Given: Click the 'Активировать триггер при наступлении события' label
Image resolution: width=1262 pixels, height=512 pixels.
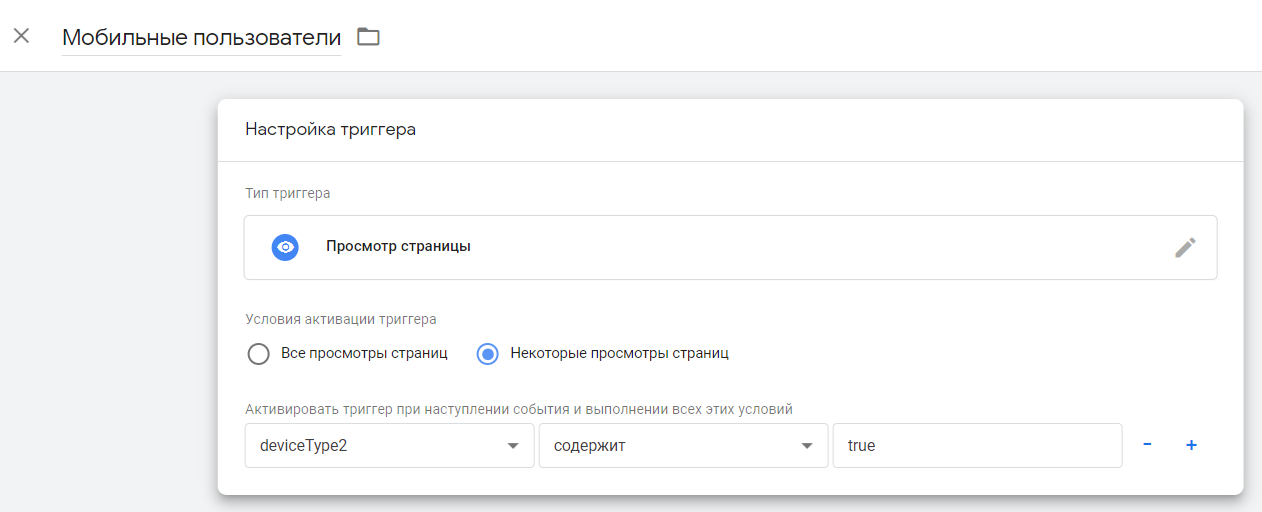Looking at the screenshot, I should (519, 409).
